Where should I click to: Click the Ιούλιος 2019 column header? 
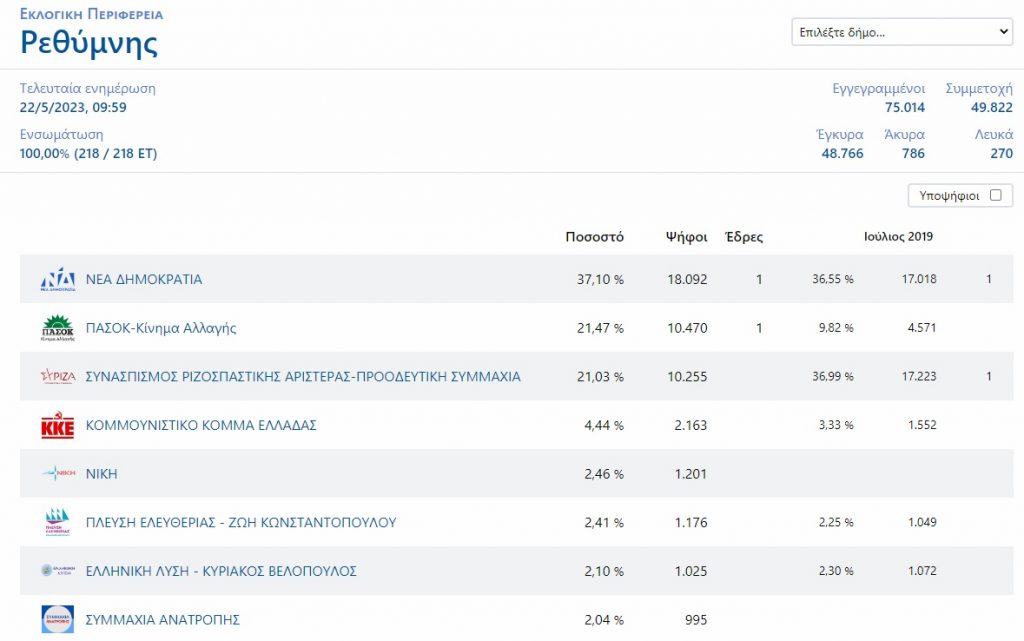tap(898, 237)
